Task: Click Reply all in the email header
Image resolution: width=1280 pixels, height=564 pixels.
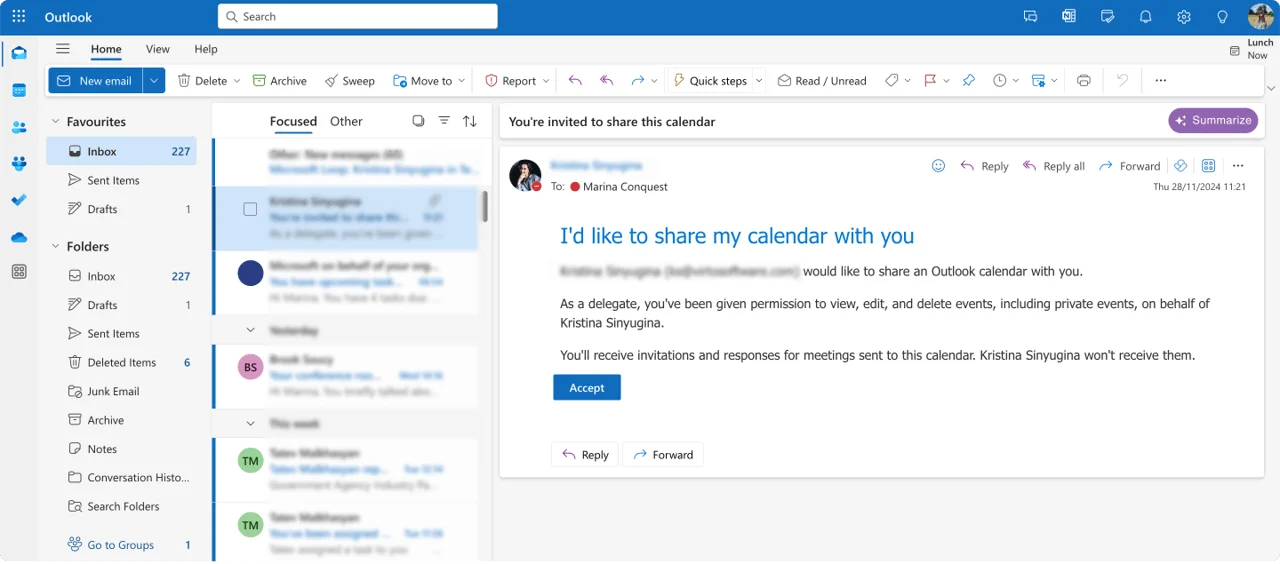Action: [x=1054, y=166]
